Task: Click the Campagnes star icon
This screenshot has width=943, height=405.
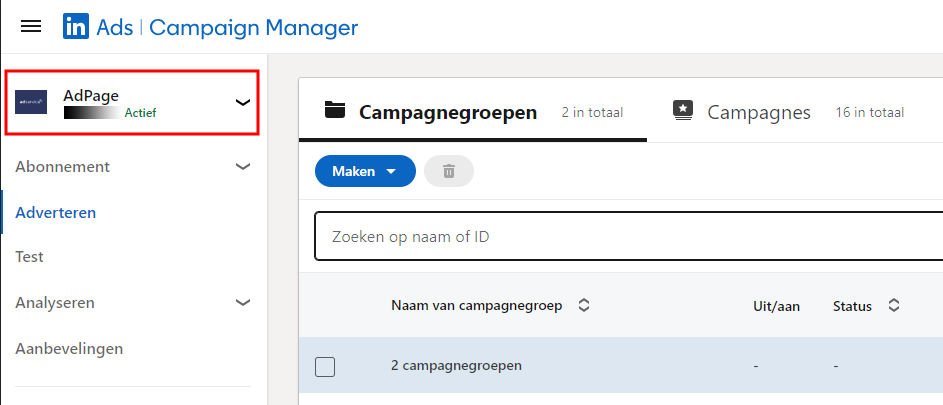Action: 683,111
